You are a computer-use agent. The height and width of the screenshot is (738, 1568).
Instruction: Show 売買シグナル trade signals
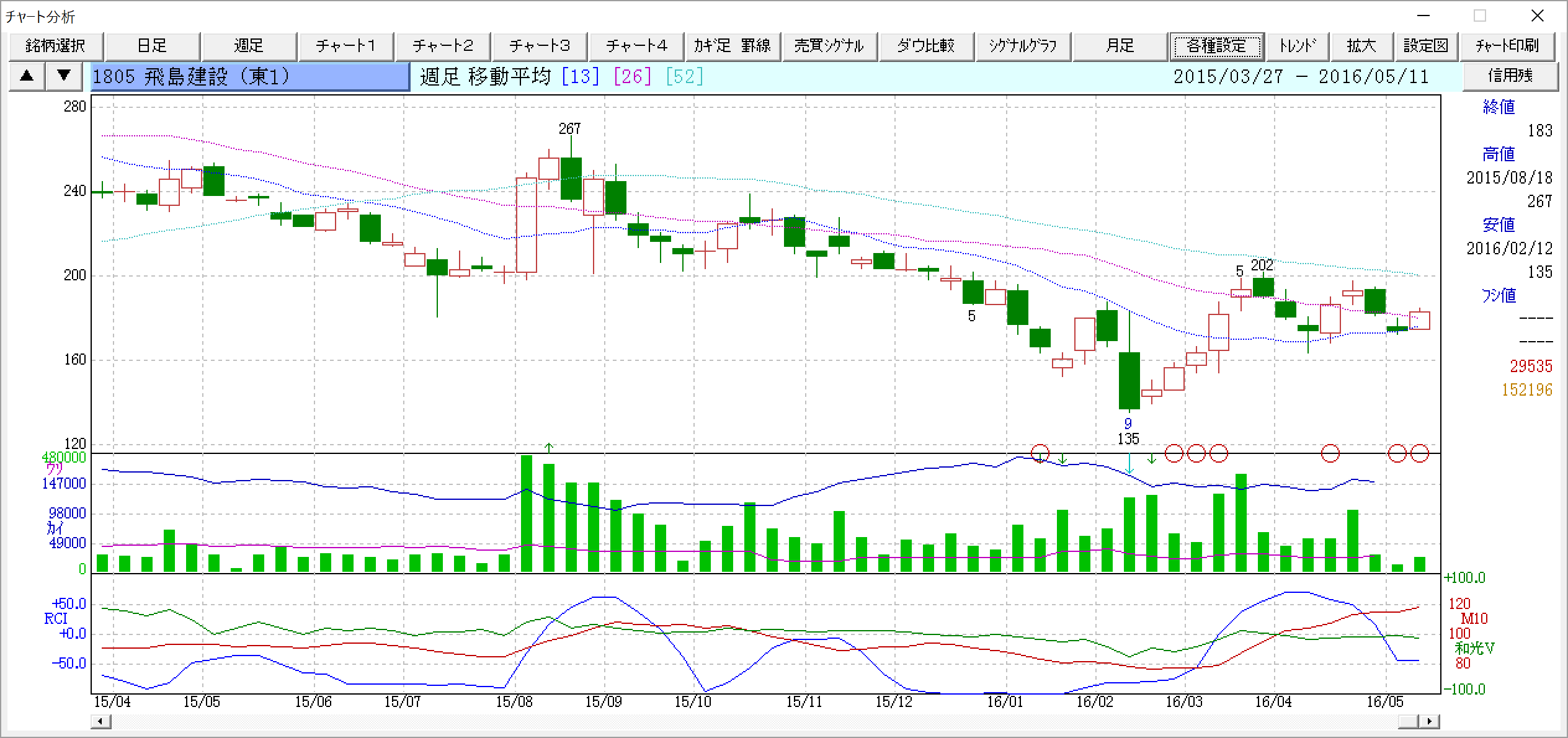click(x=829, y=46)
